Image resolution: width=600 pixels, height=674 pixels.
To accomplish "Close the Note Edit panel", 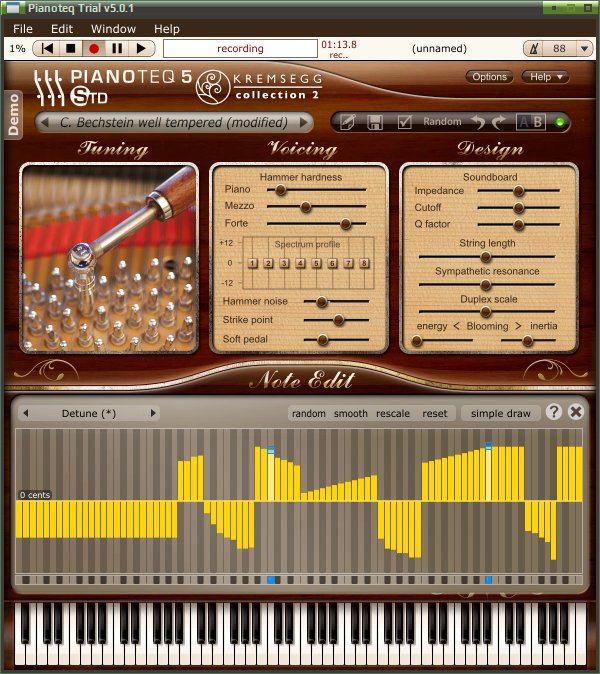I will 576,412.
